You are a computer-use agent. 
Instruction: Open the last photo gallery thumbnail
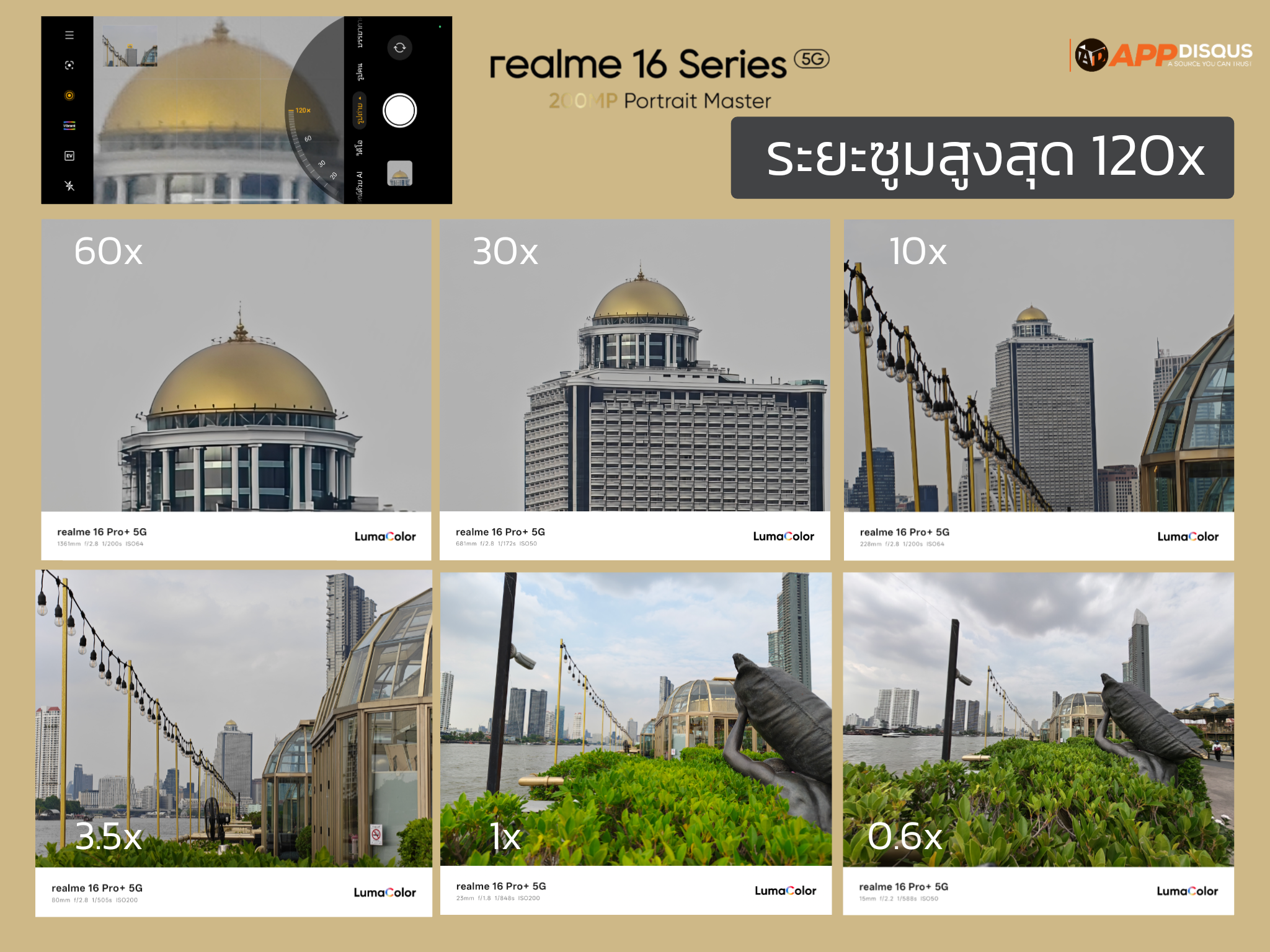coord(400,174)
